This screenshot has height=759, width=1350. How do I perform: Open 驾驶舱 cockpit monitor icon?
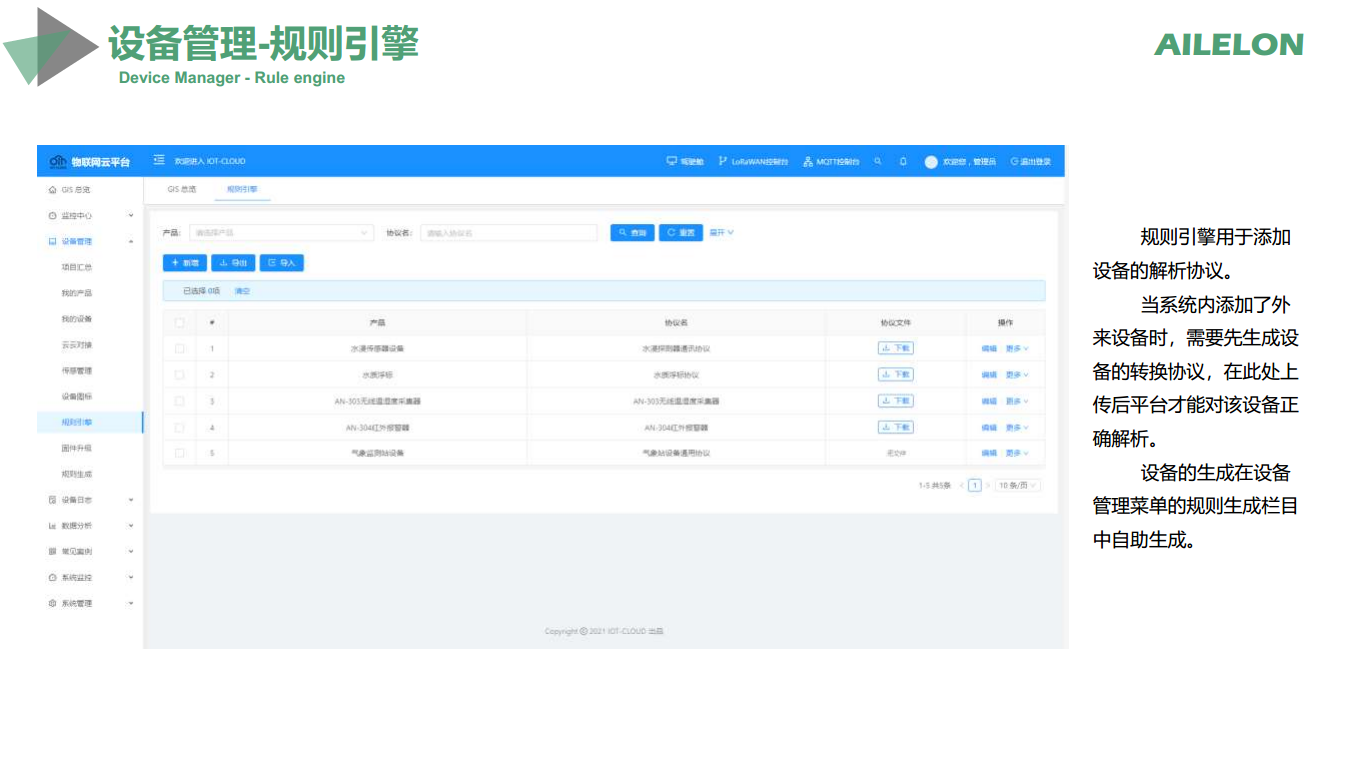(x=672, y=161)
